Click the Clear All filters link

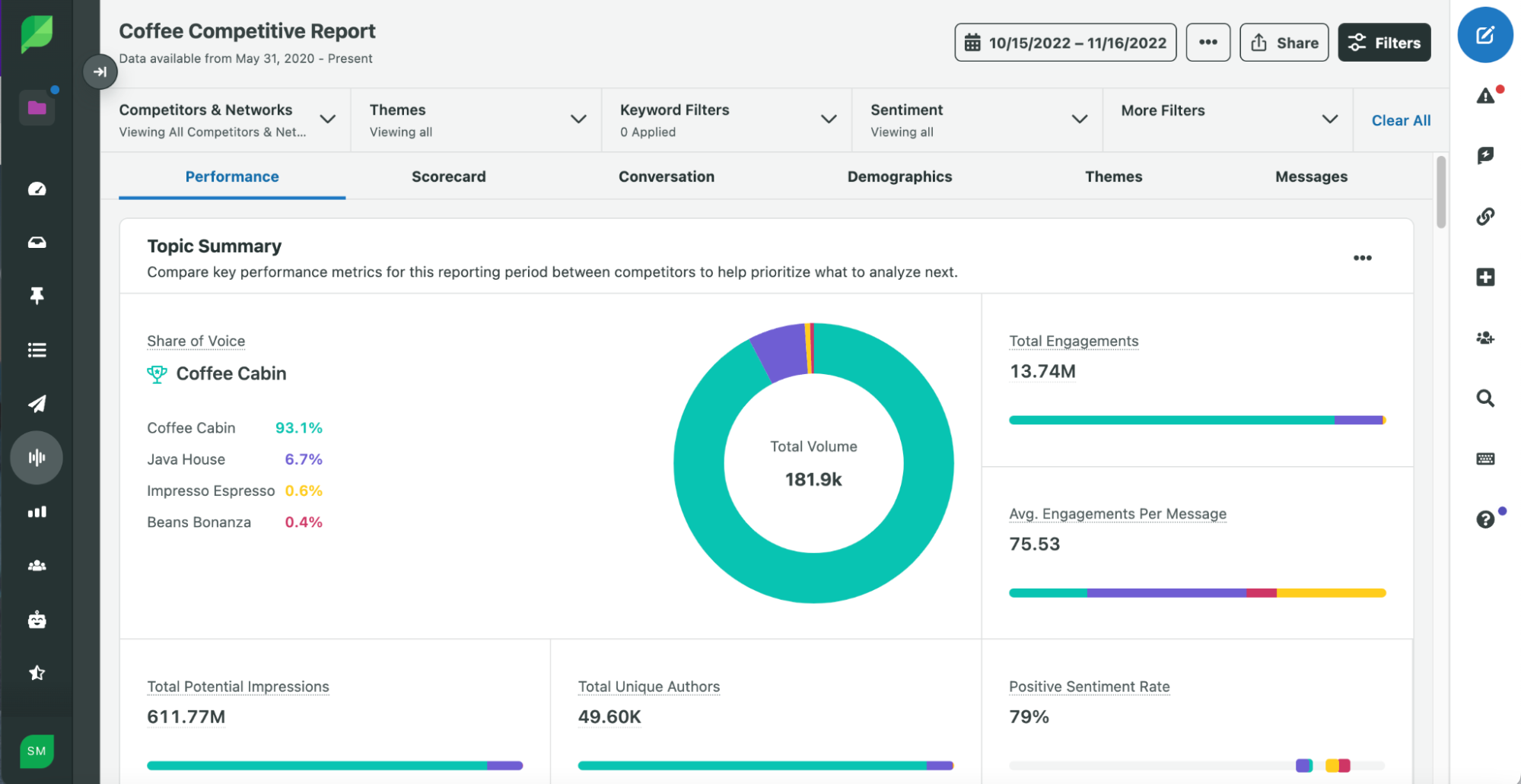pos(1401,119)
